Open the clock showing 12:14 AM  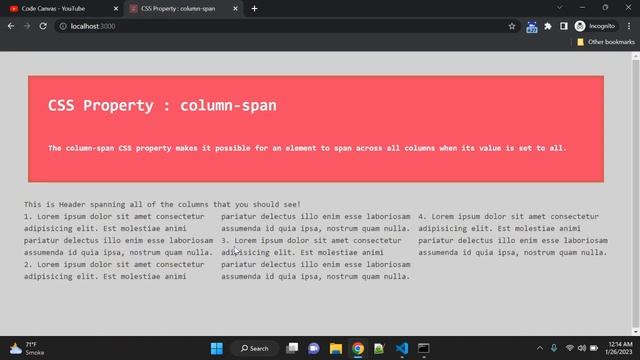[619, 348]
